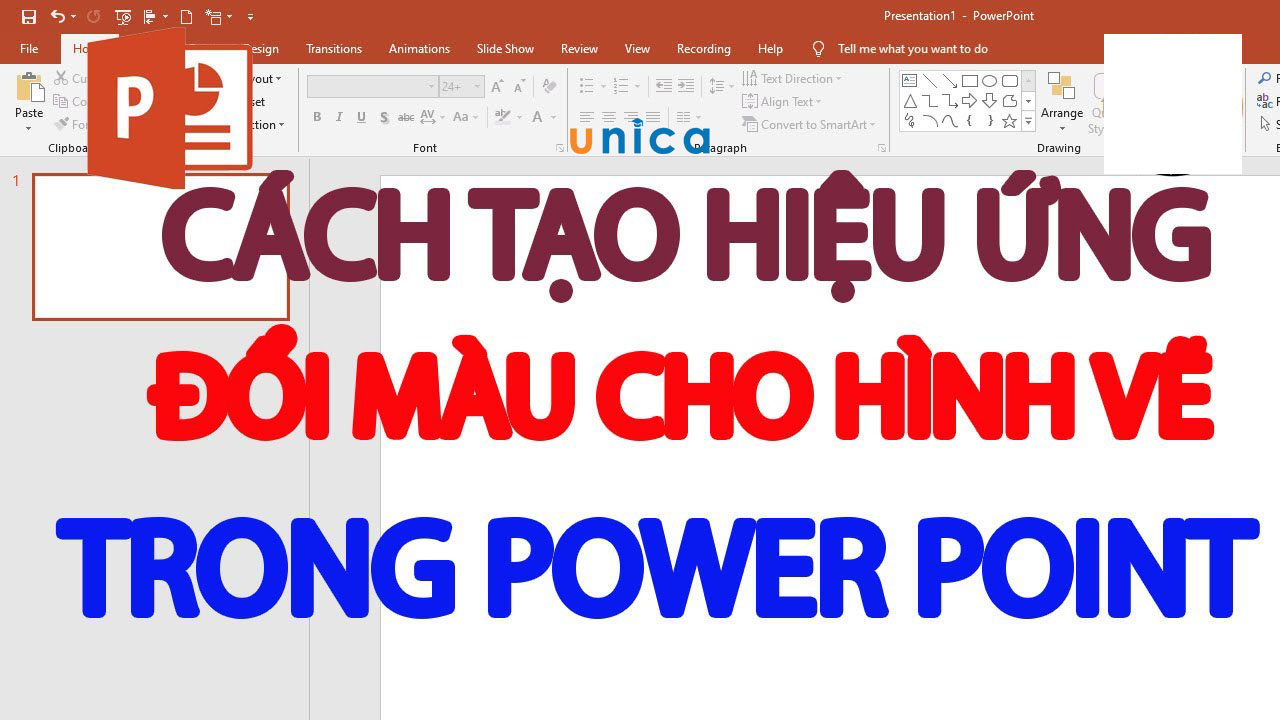Image resolution: width=1280 pixels, height=720 pixels.
Task: Undo the last action
Action: [x=57, y=17]
